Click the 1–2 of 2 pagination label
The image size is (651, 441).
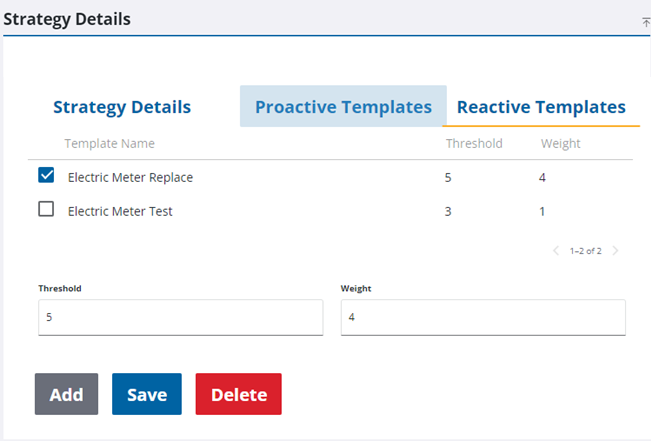coord(585,251)
